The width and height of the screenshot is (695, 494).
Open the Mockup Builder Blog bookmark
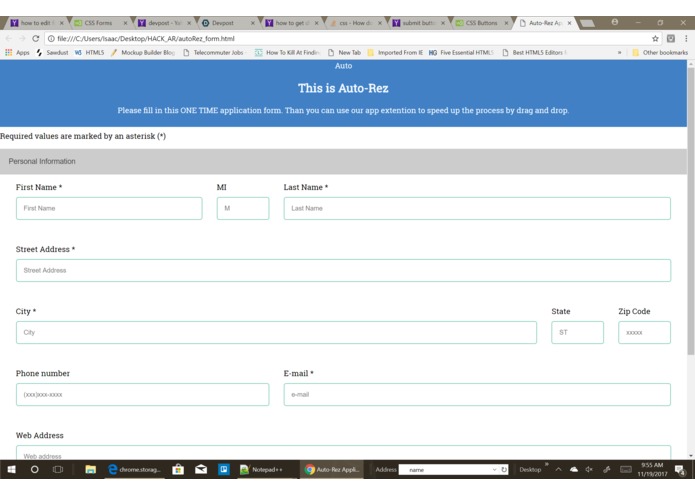143,52
